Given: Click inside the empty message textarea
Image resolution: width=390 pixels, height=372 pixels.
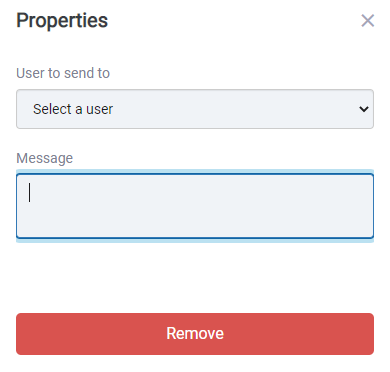Looking at the screenshot, I should tap(195, 206).
